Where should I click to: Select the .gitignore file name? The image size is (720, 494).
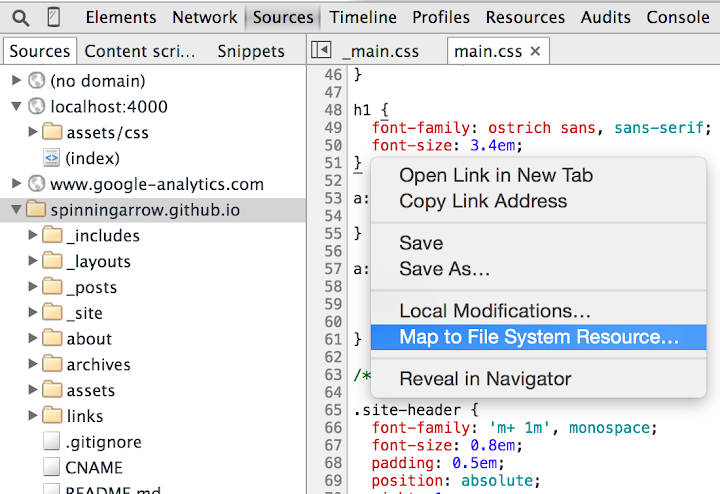tap(104, 442)
